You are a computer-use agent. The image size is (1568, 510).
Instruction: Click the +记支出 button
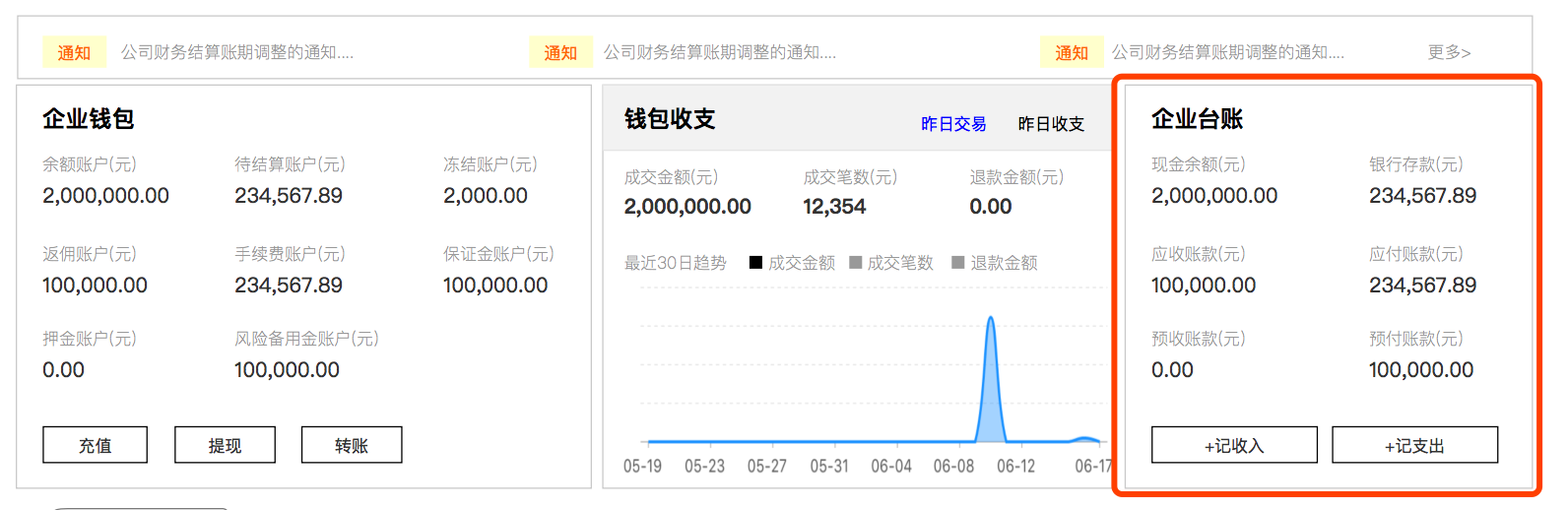pyautogui.click(x=1414, y=445)
